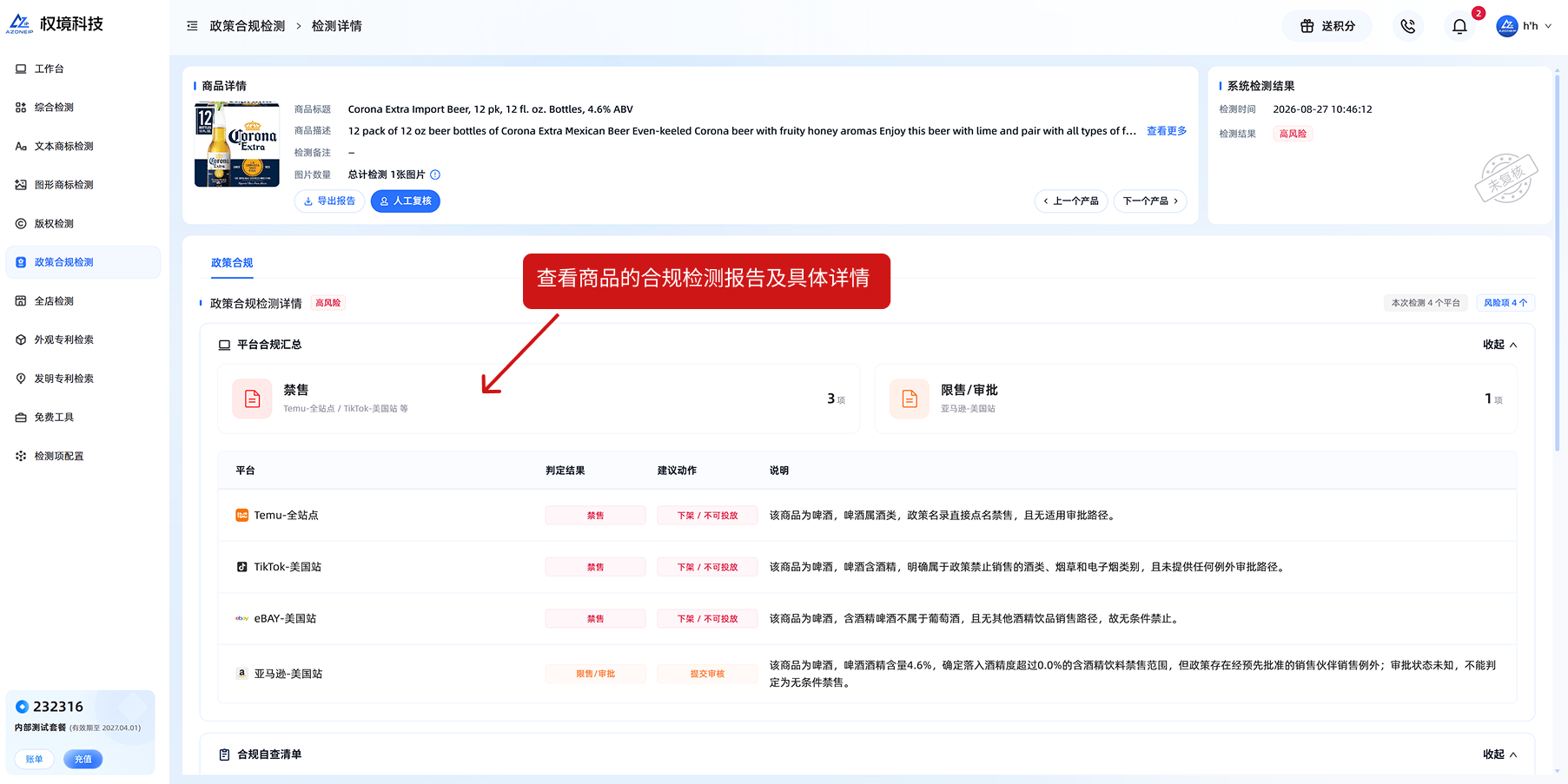Viewport: 1568px width, 784px height.
Task: Click the 发明专利检索 bulb icon
Action: coord(21,379)
